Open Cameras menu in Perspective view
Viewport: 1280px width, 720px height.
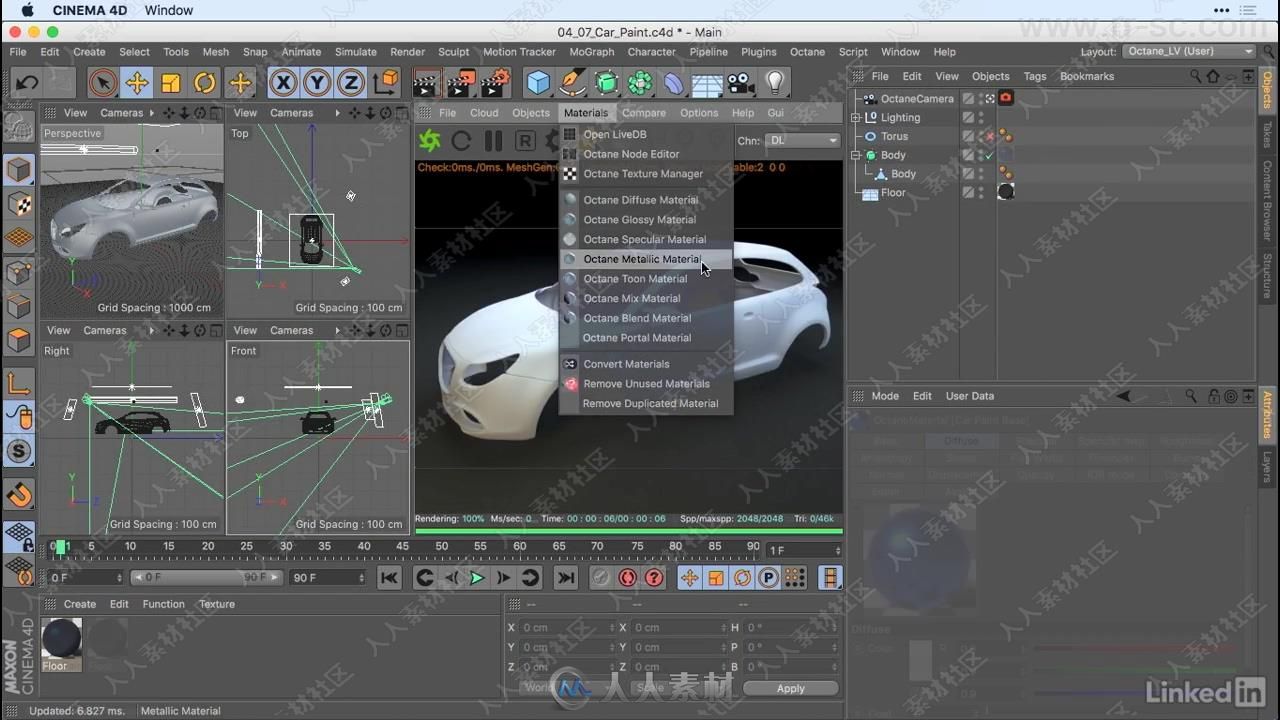(121, 113)
